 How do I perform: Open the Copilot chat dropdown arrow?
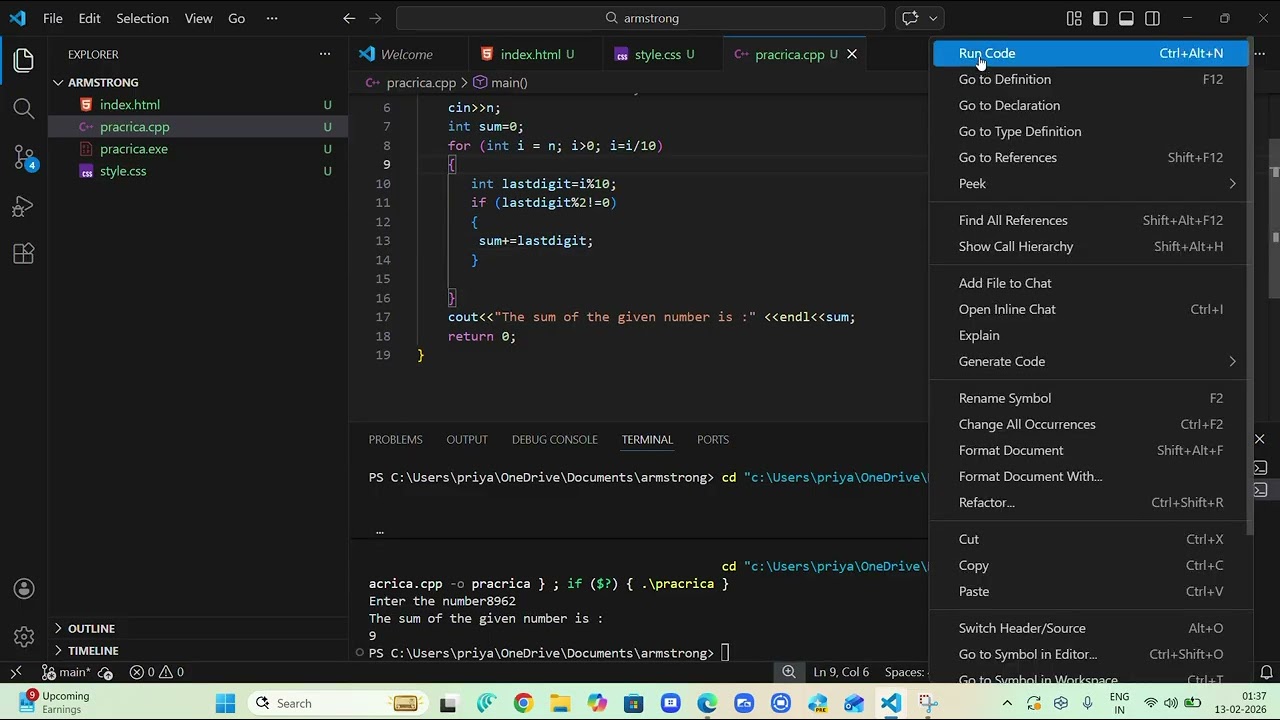click(x=933, y=18)
